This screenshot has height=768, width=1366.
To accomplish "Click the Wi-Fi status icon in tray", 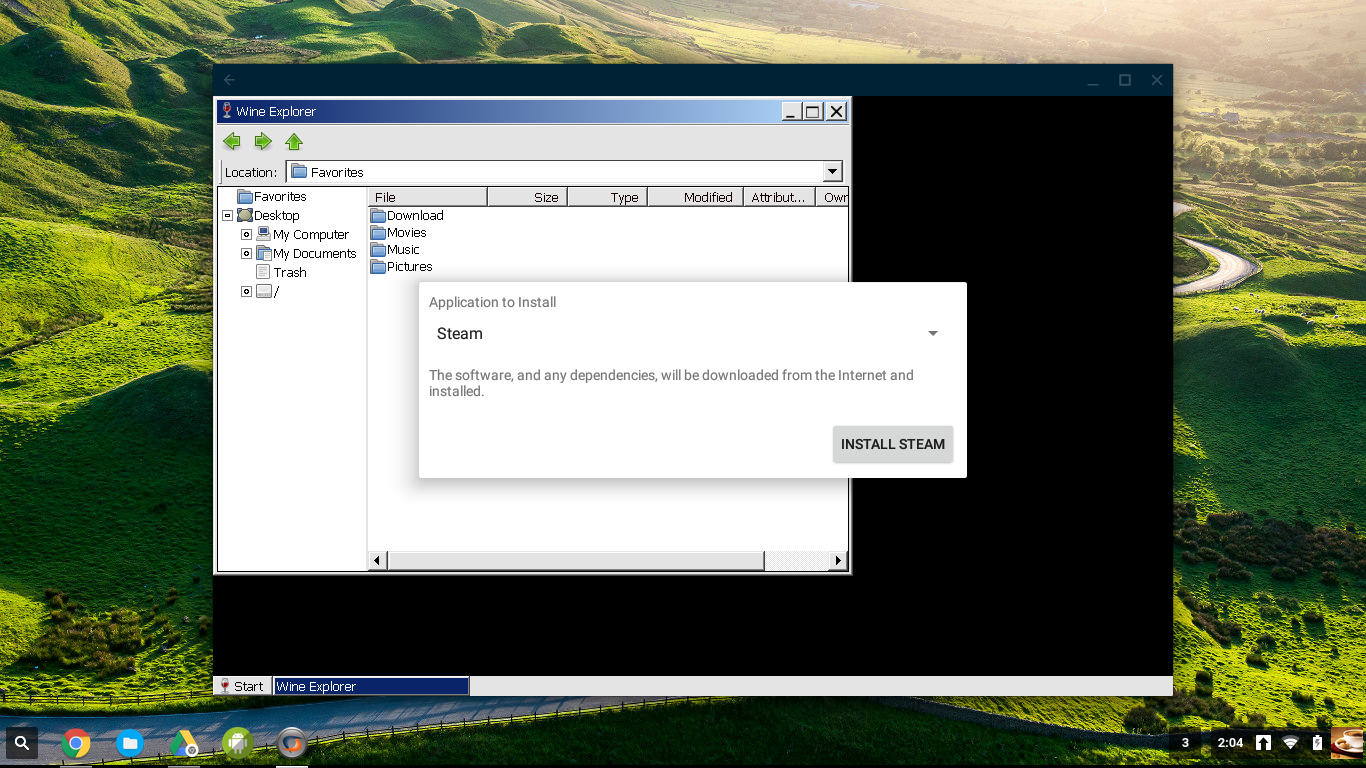I will [1290, 743].
